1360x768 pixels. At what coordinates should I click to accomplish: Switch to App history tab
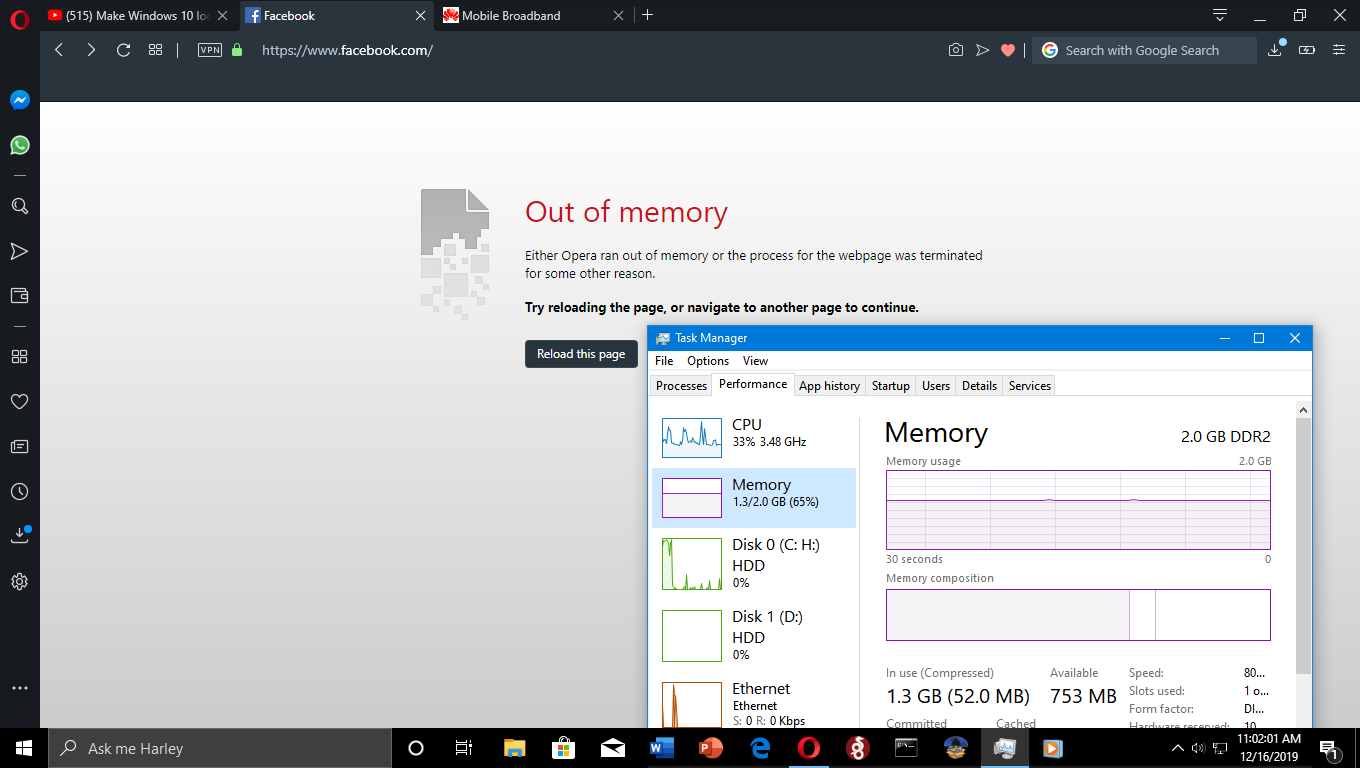tap(829, 386)
